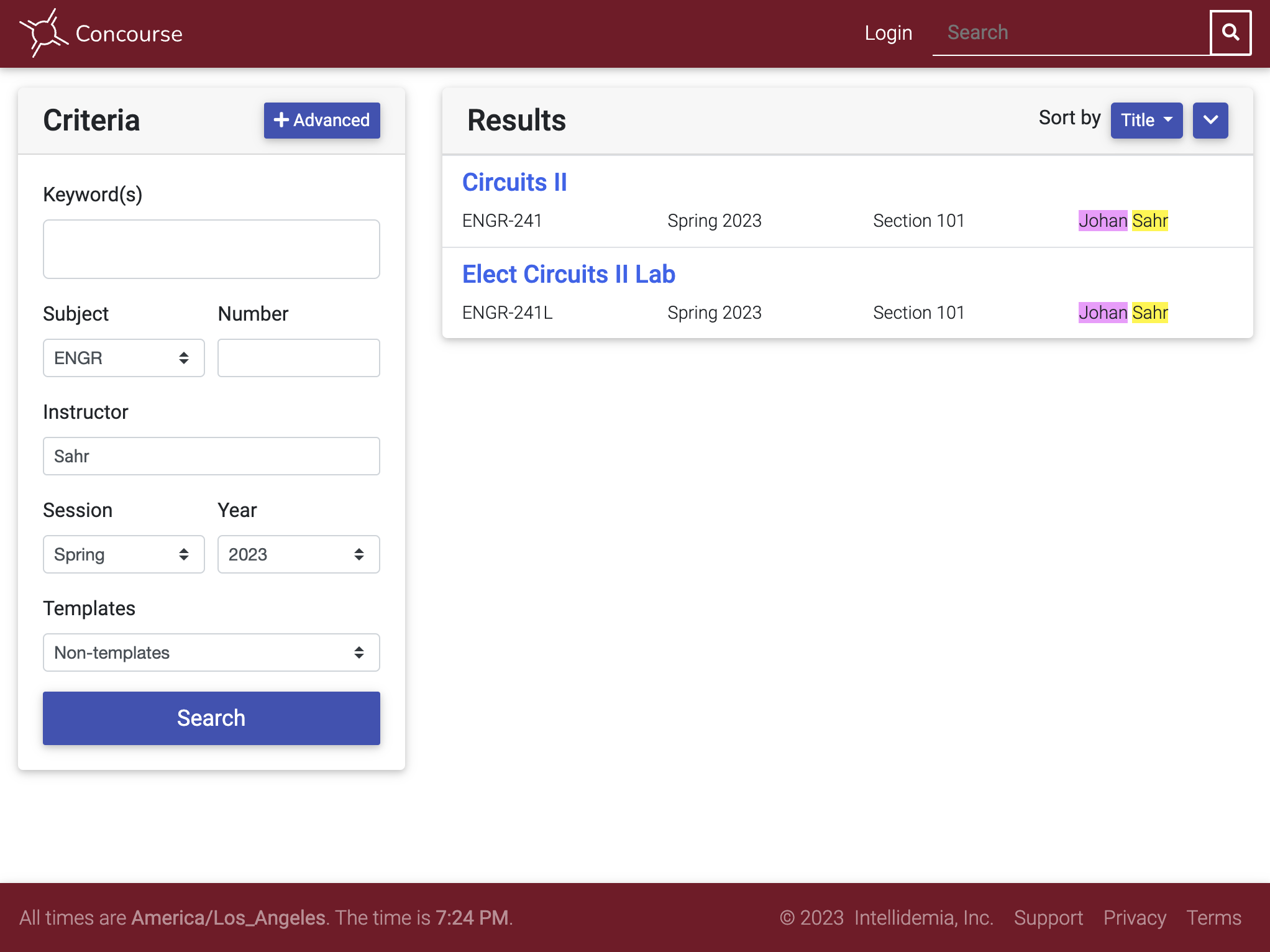Click the header Search text box
Screen dimensions: 1270x952
pos(1071,33)
